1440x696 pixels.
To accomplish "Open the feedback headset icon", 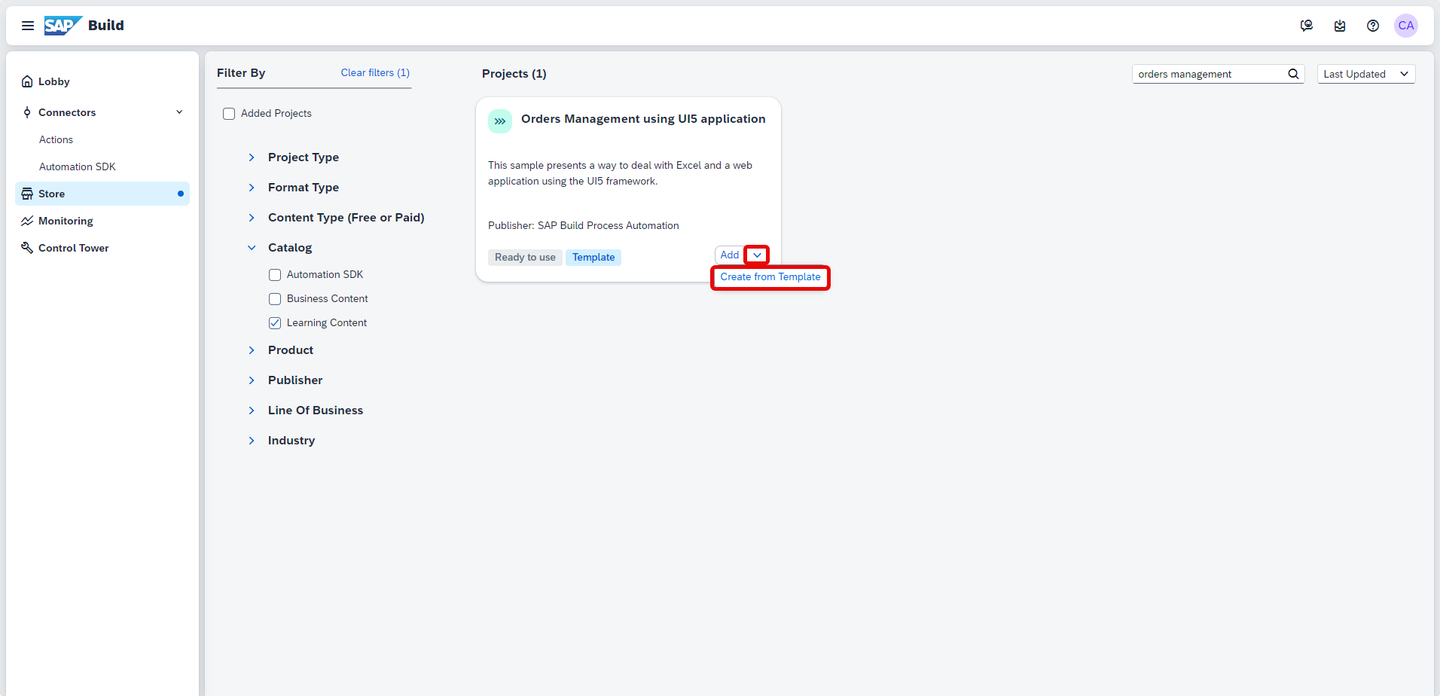I will pos(1306,26).
